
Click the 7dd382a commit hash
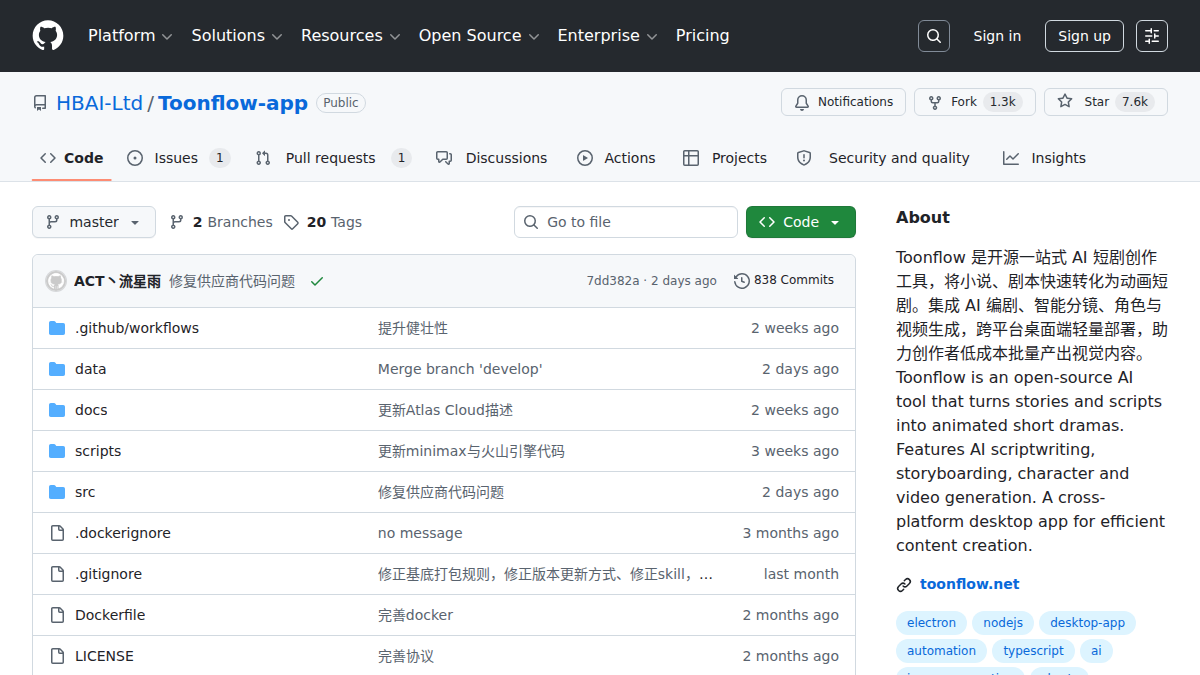click(612, 281)
